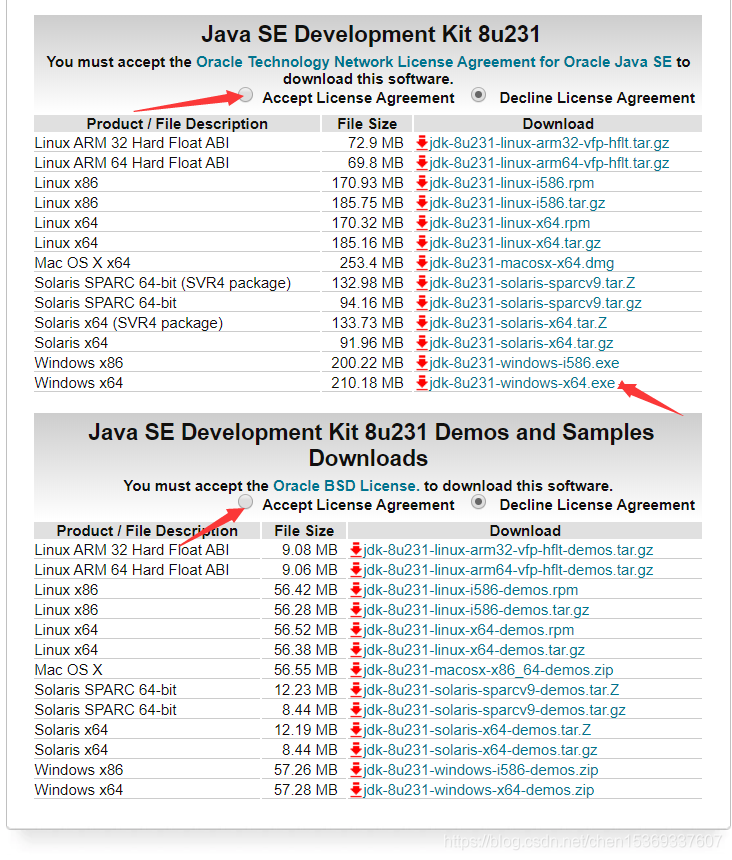Click download arrow icon beside jdk-8u231-linux-x64-demos.rpm
732x860 pixels.
(x=356, y=630)
